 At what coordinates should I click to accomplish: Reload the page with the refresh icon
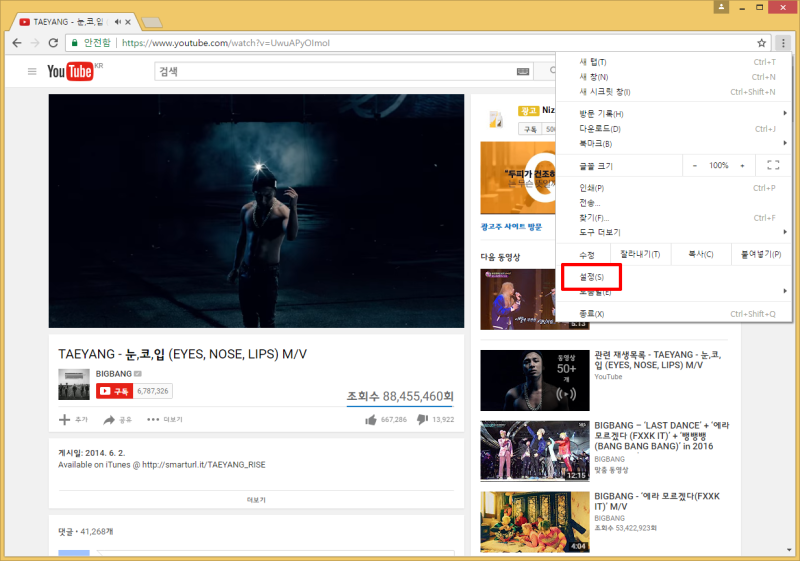53,43
